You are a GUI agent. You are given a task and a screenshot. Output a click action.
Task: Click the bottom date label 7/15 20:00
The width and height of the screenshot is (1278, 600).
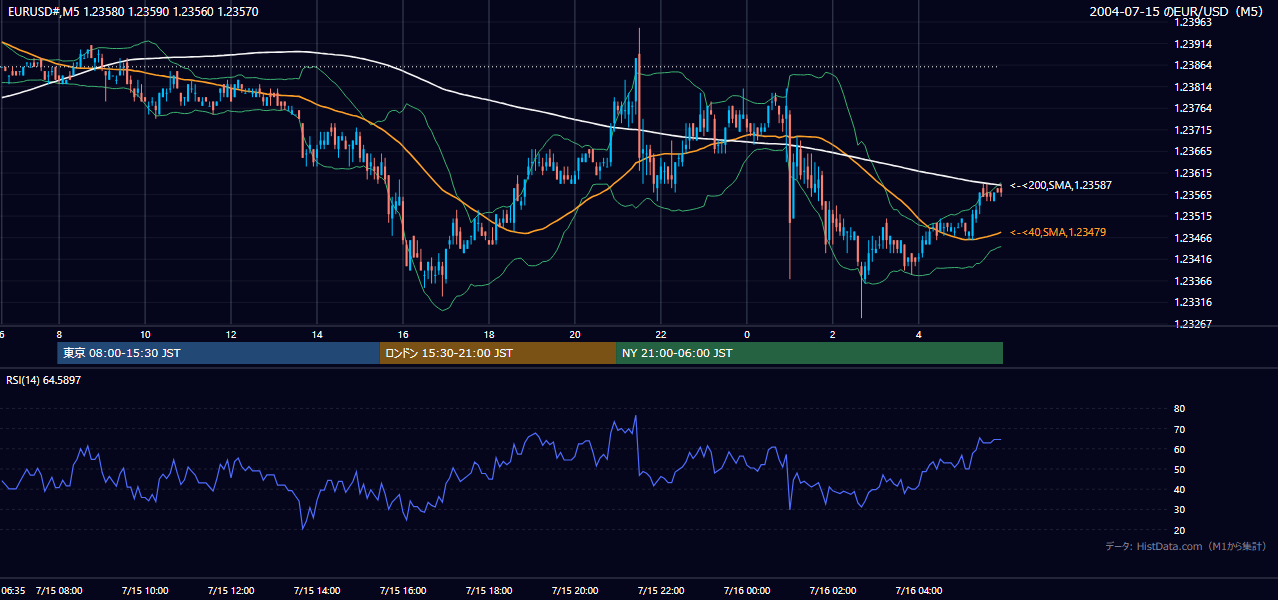point(574,590)
